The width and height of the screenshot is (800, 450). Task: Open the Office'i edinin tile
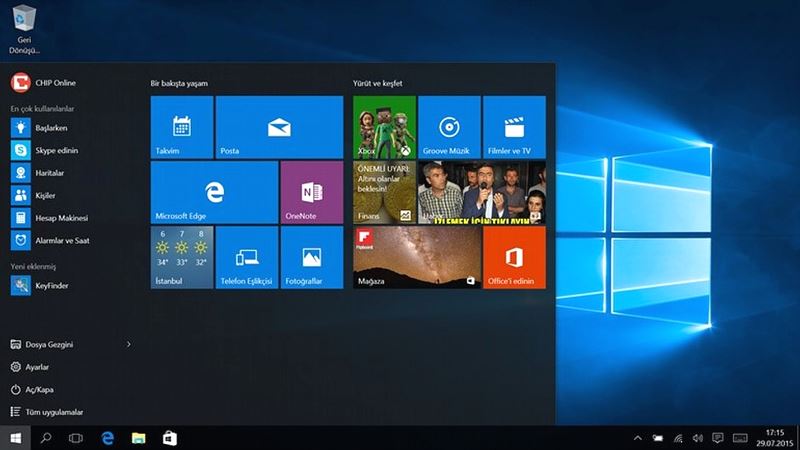click(514, 258)
